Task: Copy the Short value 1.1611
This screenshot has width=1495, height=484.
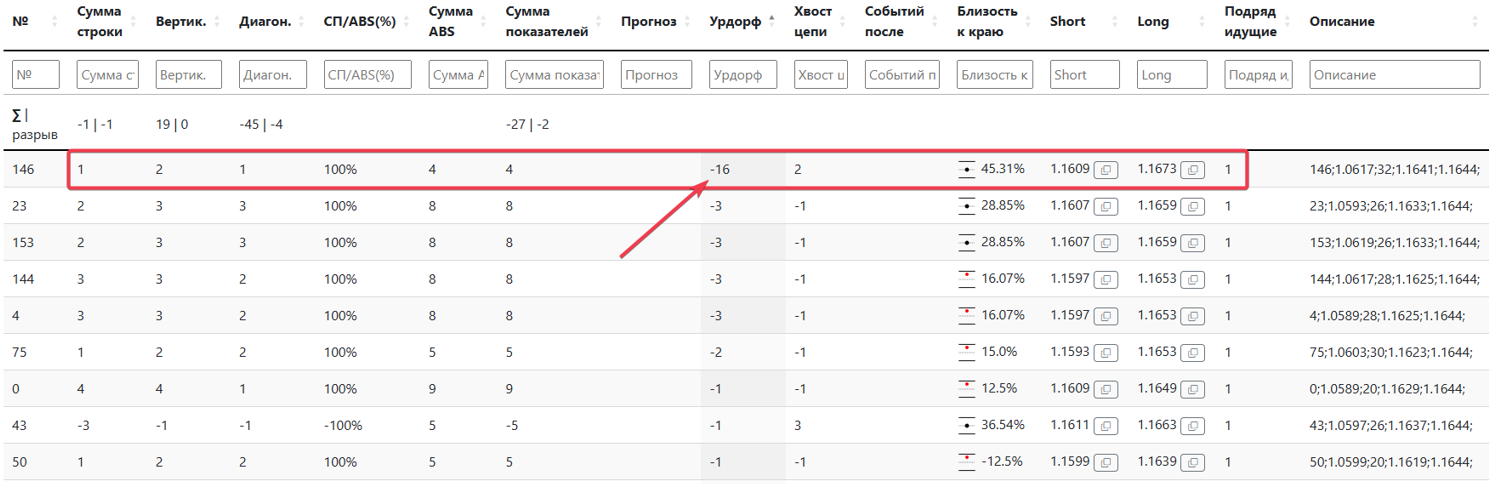Action: [1106, 425]
